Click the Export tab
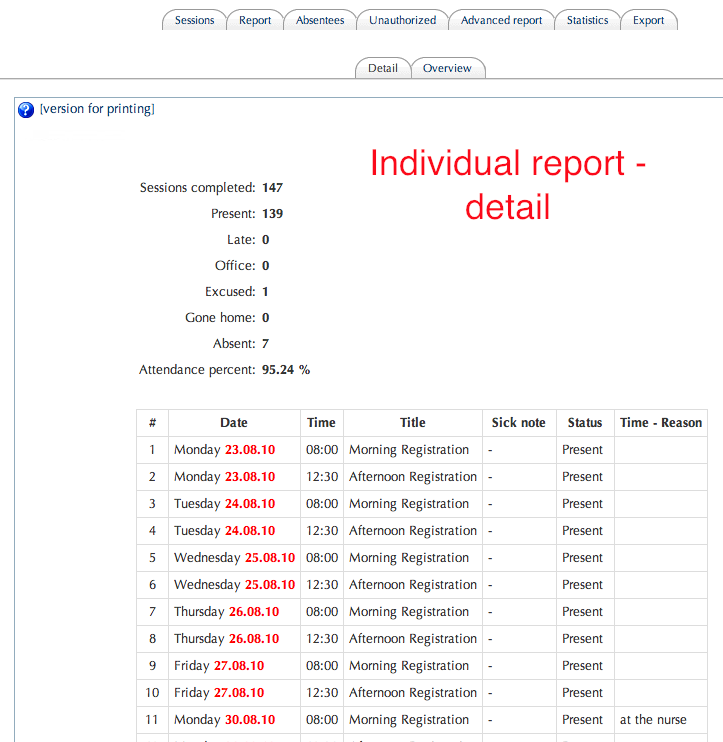The width and height of the screenshot is (723, 742). [x=648, y=20]
